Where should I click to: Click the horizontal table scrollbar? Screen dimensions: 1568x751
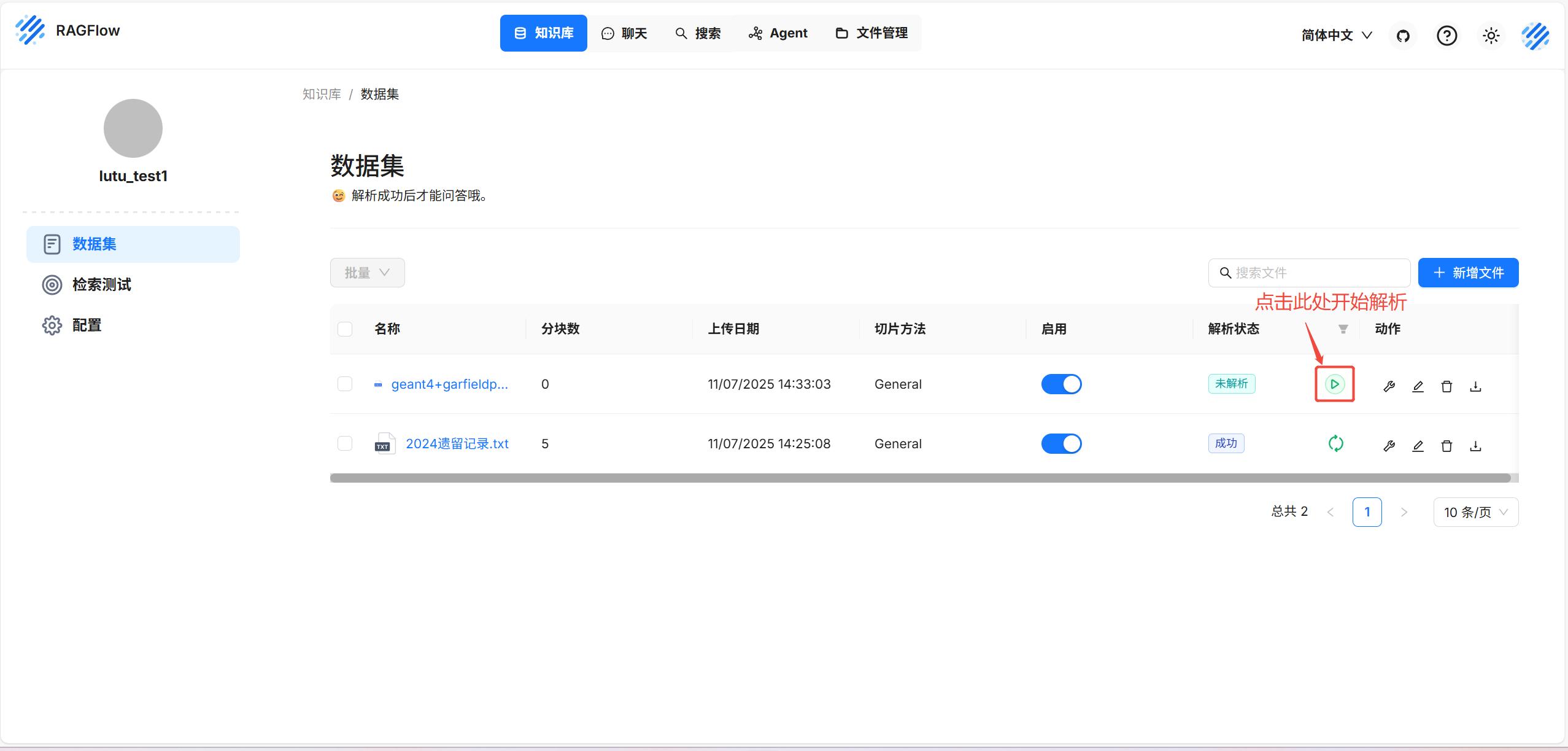pos(919,478)
